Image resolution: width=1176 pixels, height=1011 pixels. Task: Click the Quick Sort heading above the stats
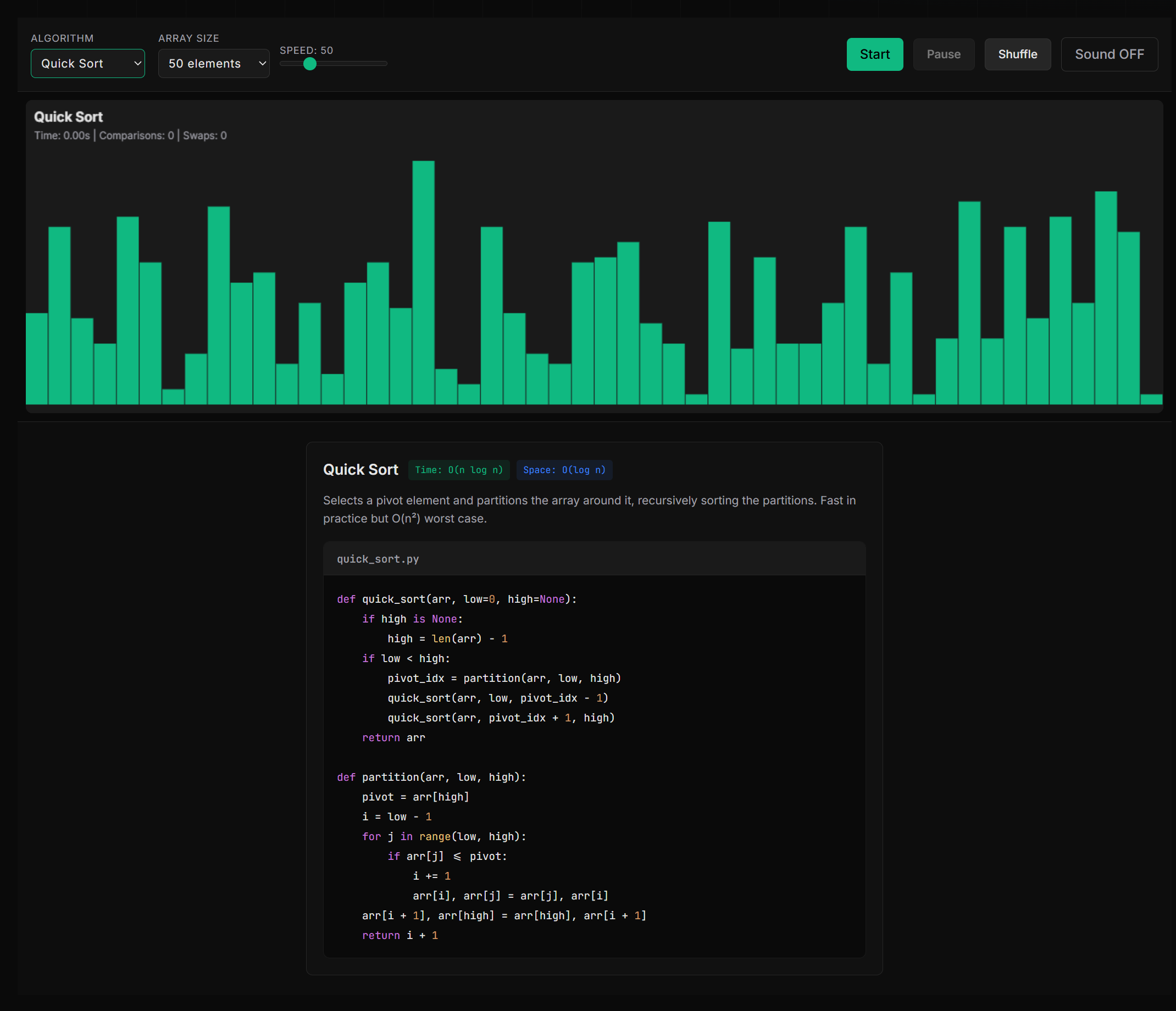click(x=68, y=117)
